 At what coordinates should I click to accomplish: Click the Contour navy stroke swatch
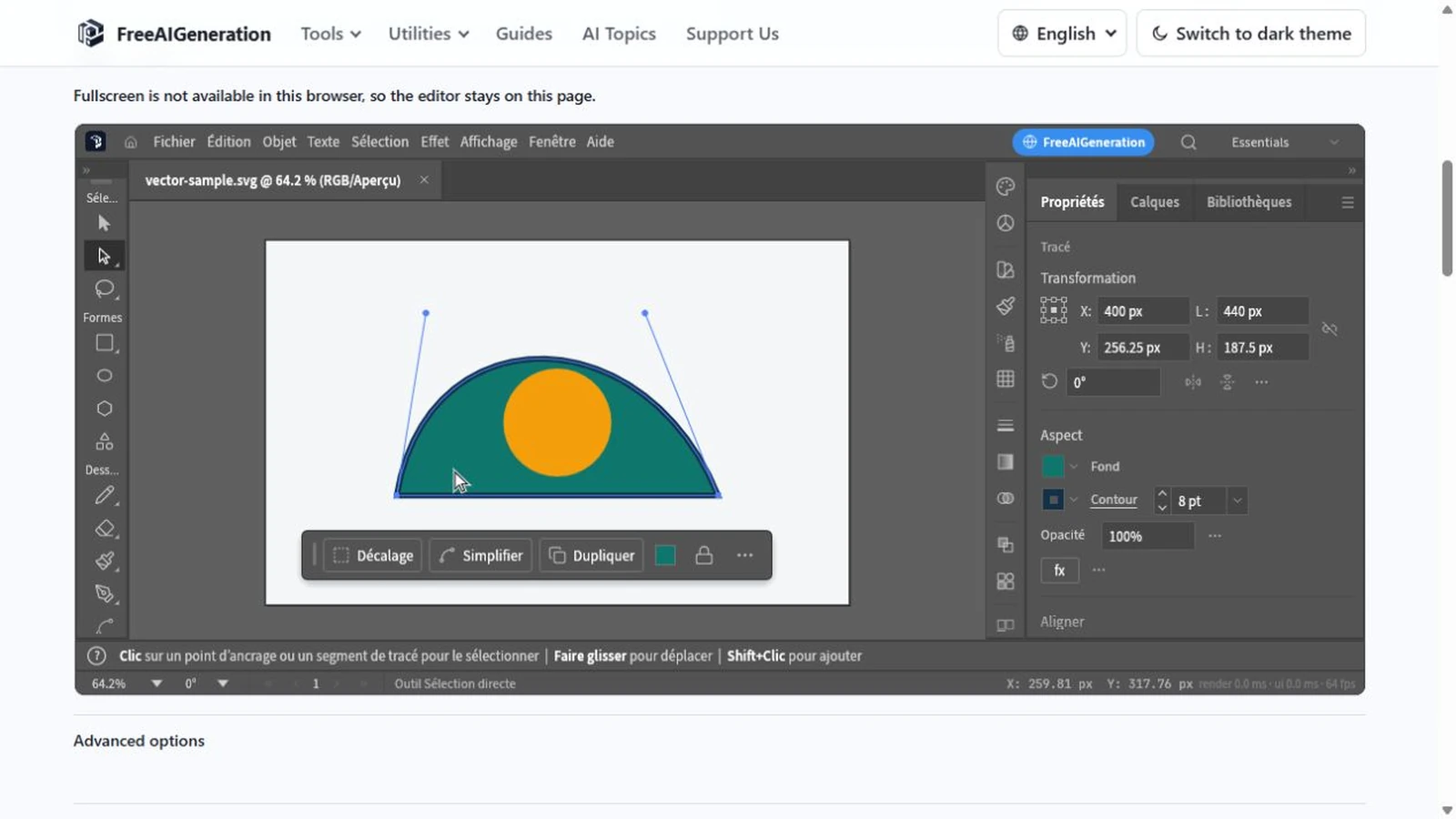click(1053, 500)
